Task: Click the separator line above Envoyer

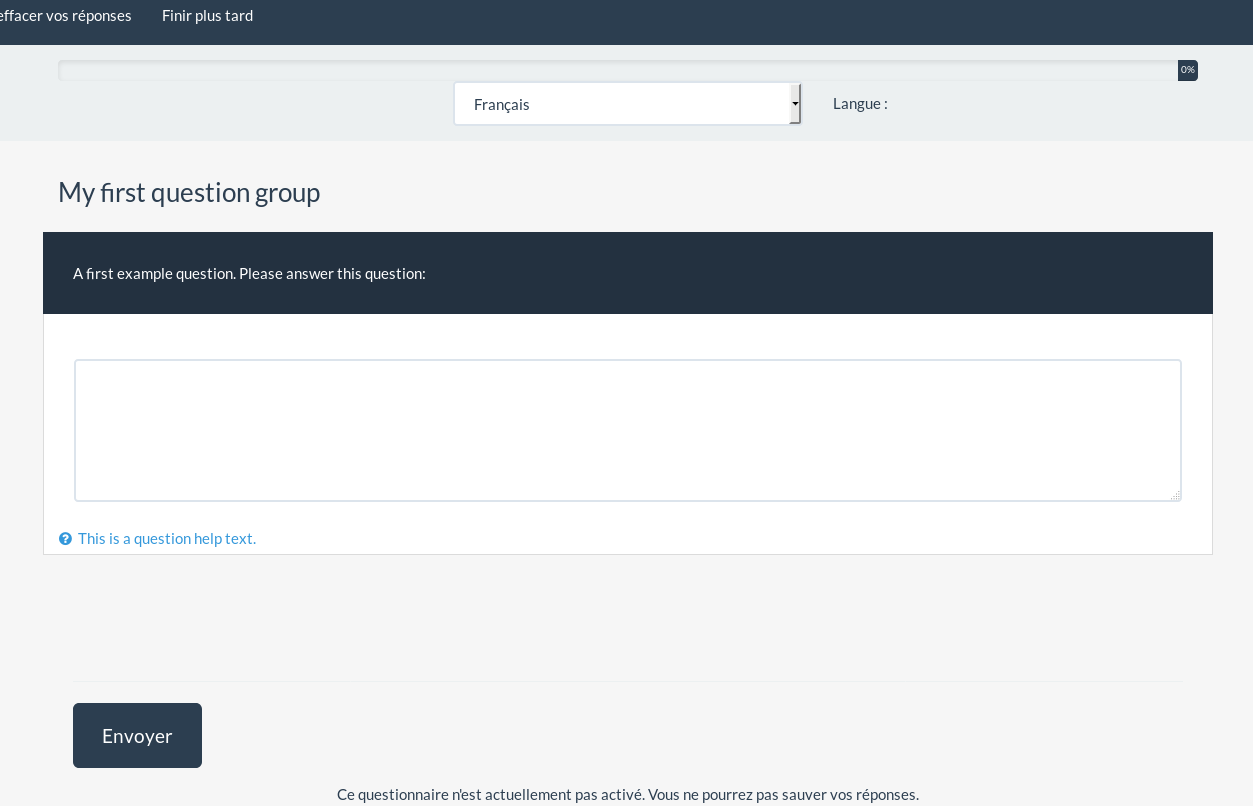Action: (x=627, y=682)
